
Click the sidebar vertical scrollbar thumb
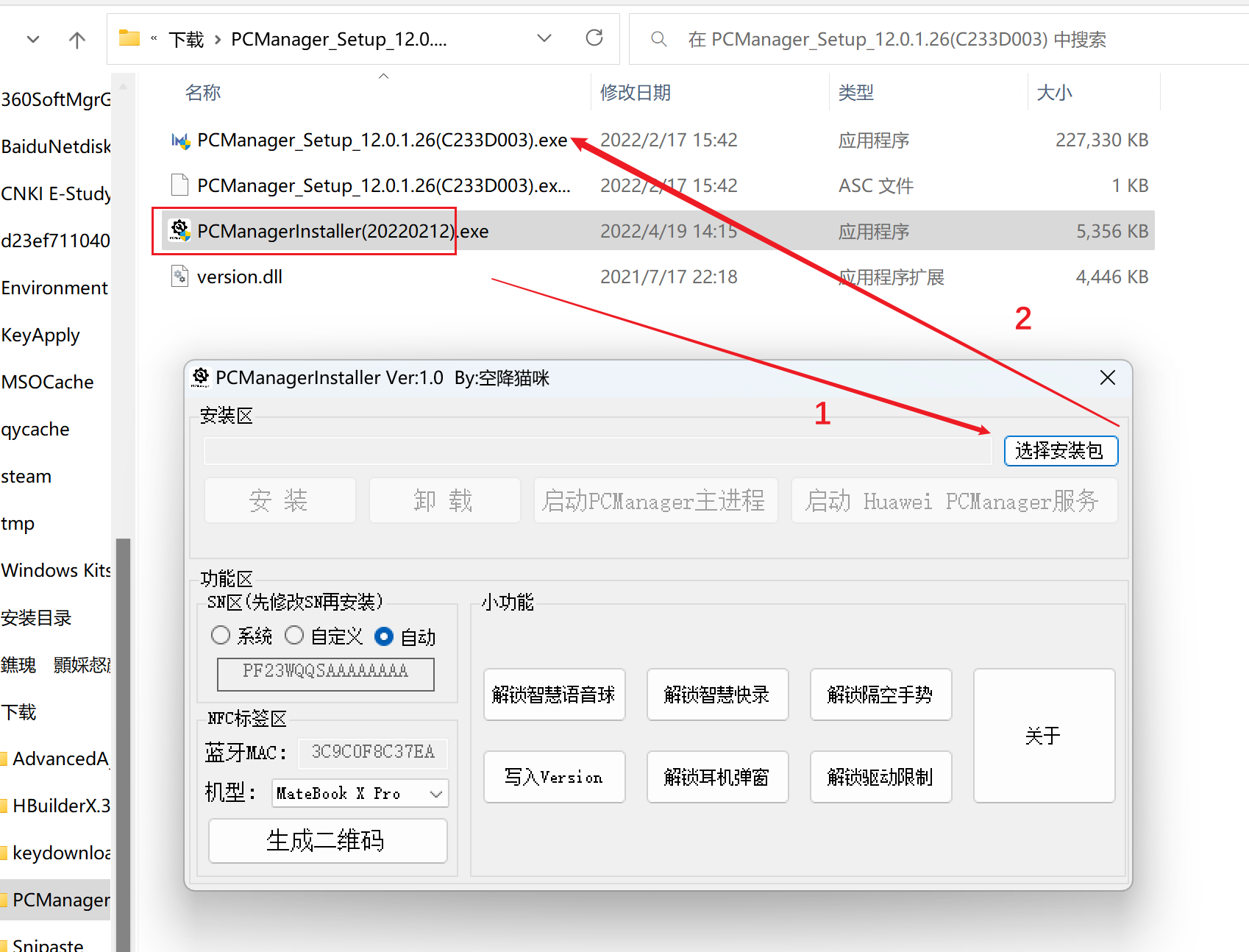point(124,745)
